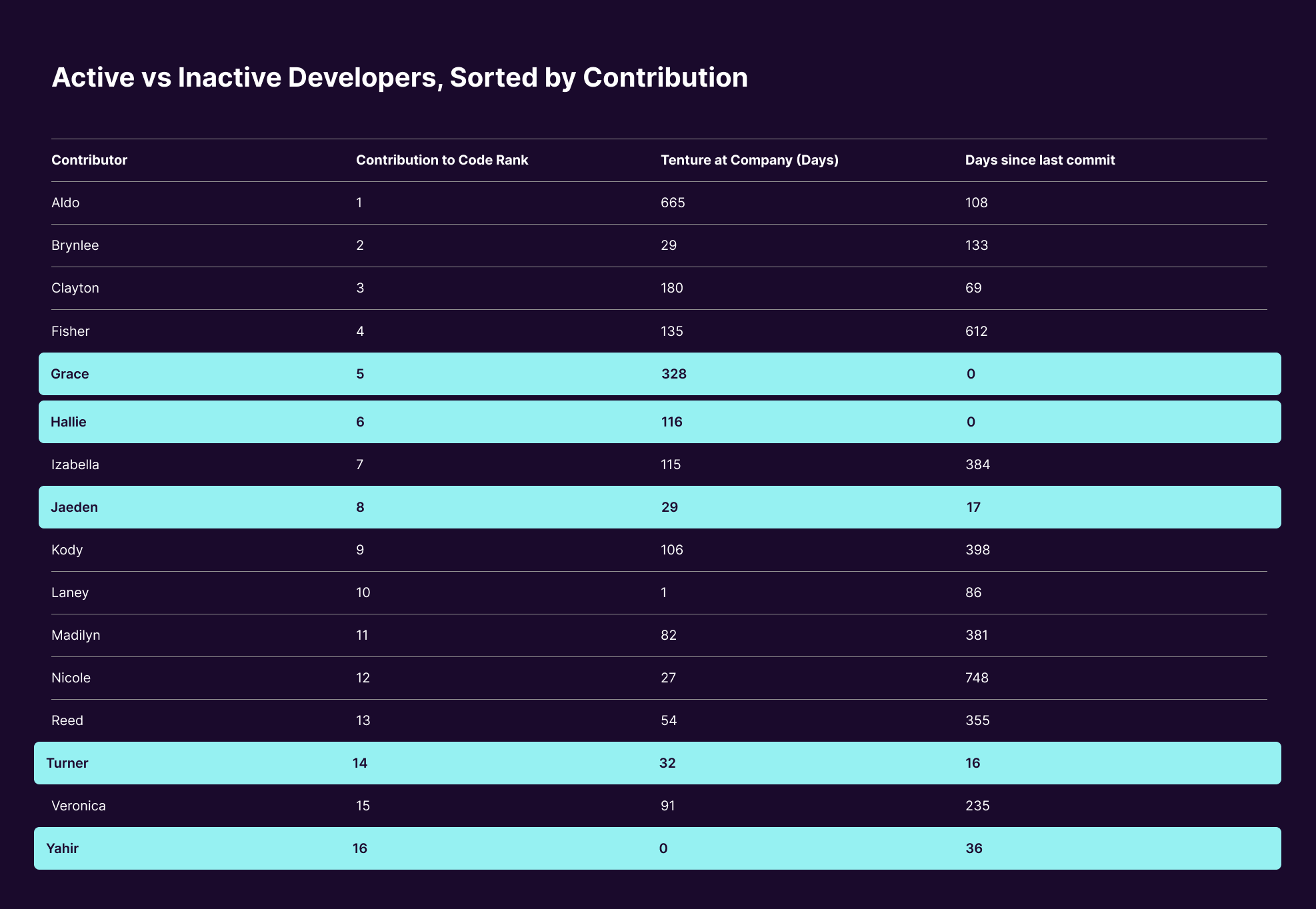
Task: Click the Brynlee contributor name
Action: (x=75, y=245)
